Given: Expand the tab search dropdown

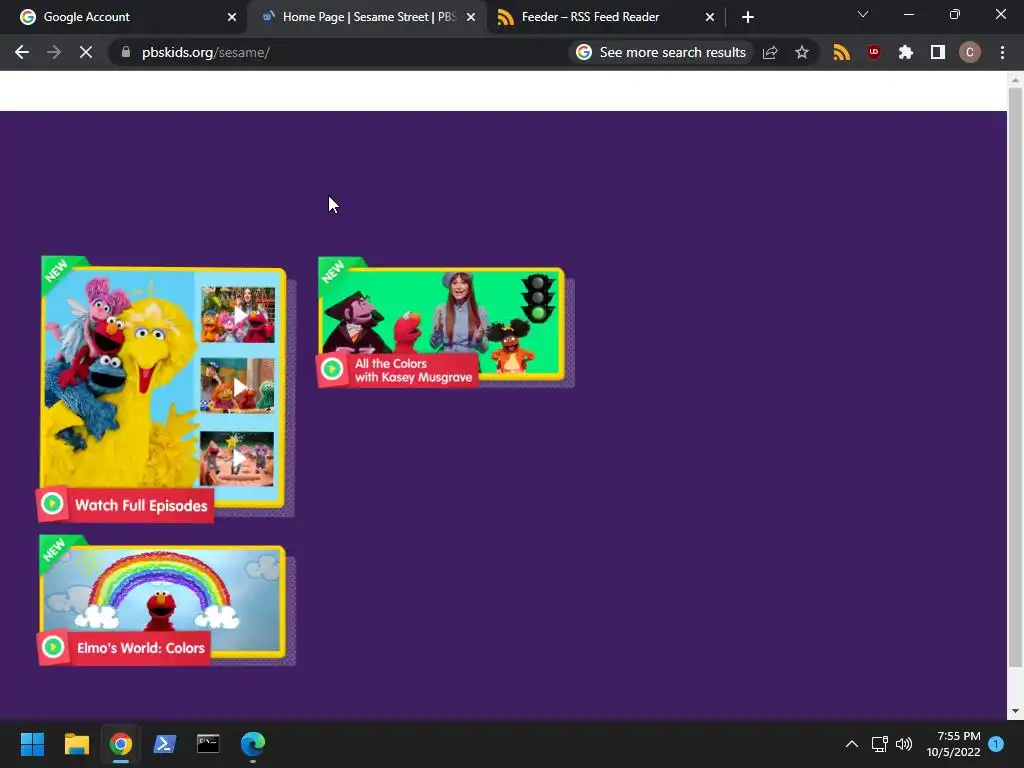Looking at the screenshot, I should pyautogui.click(x=863, y=14).
